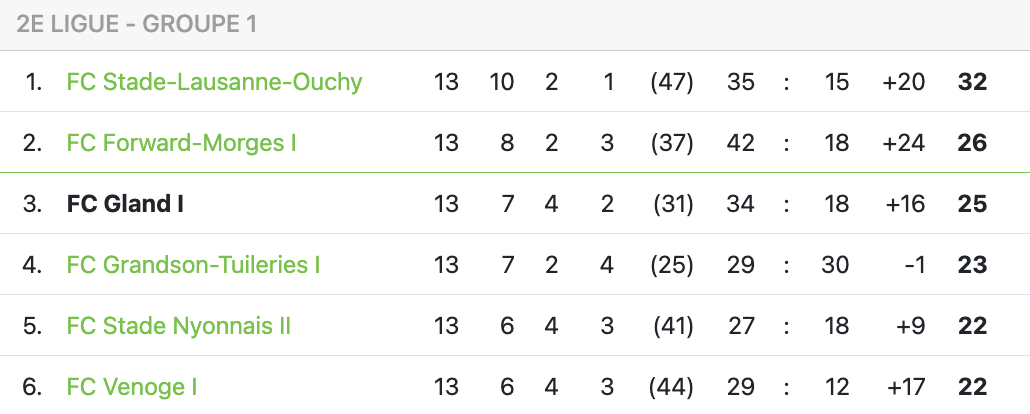The width and height of the screenshot is (1030, 414).
Task: Click the +20 goal difference value
Action: tap(903, 82)
